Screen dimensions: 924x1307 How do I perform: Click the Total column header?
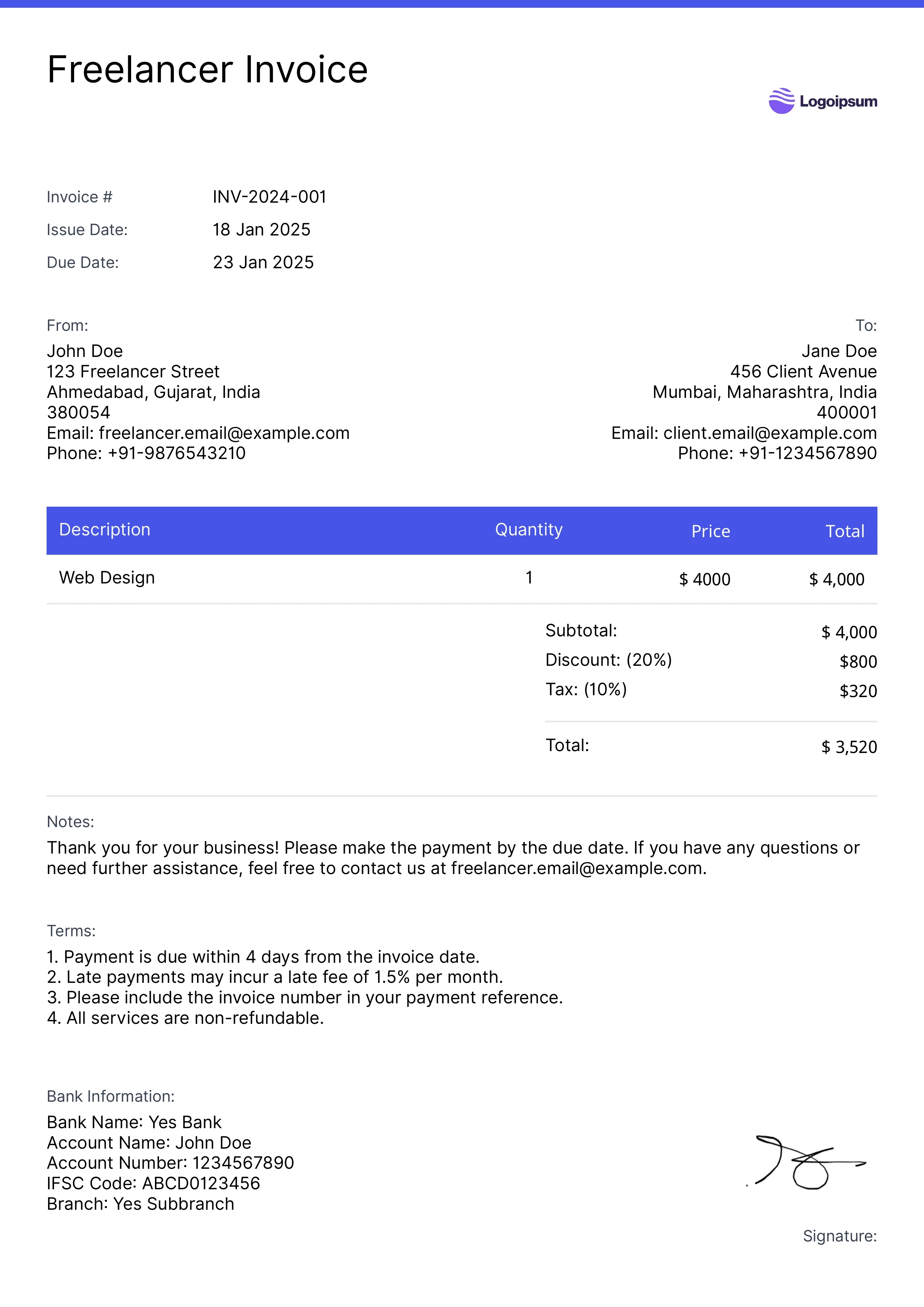tap(845, 532)
